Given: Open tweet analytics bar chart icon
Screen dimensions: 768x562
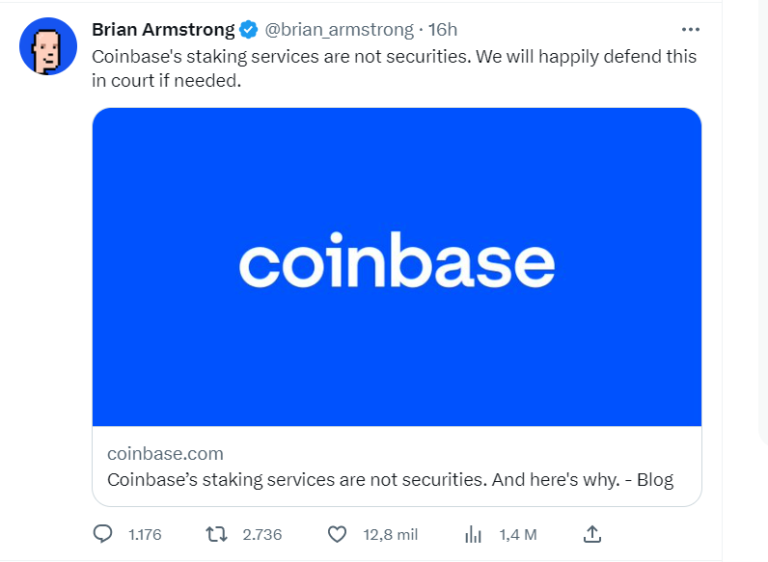Looking at the screenshot, I should (473, 535).
